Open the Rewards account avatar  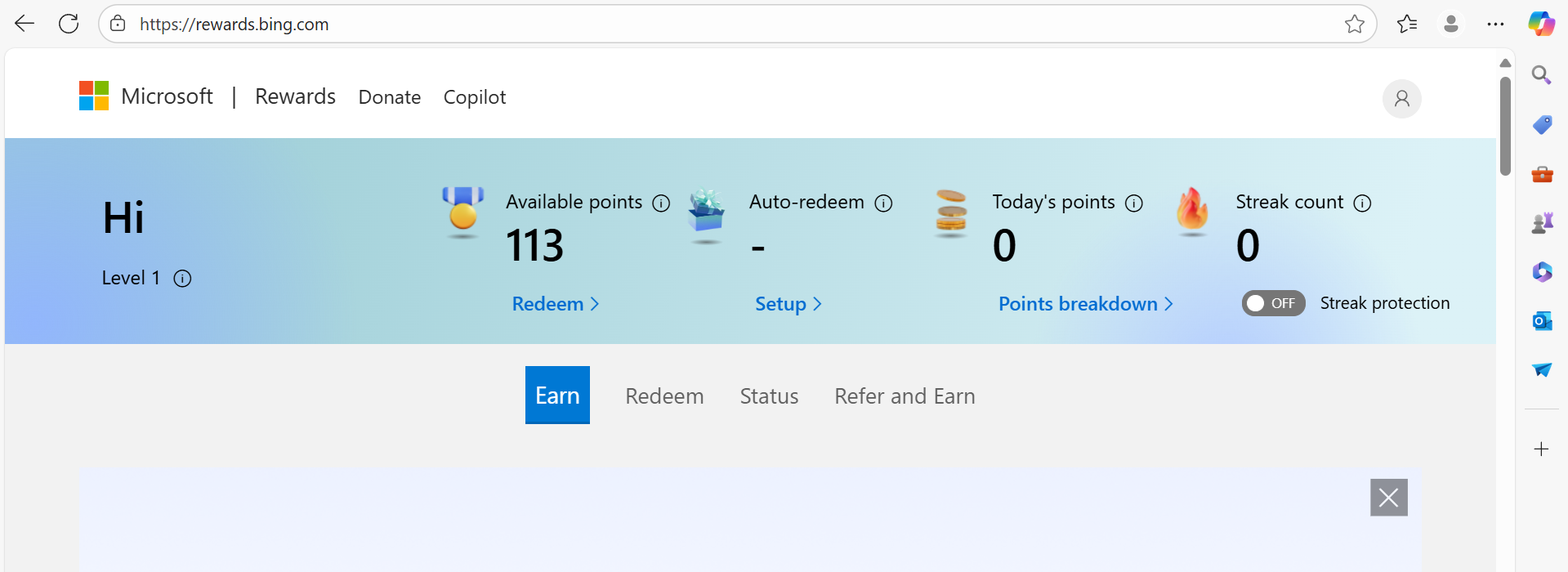click(x=1401, y=99)
